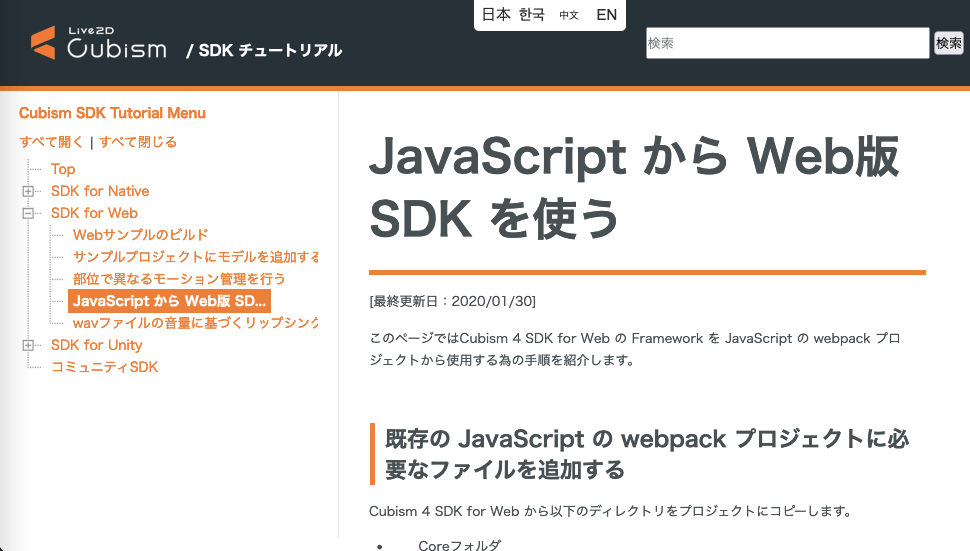This screenshot has width=970, height=551.
Task: Switch language to EN
Action: click(606, 15)
